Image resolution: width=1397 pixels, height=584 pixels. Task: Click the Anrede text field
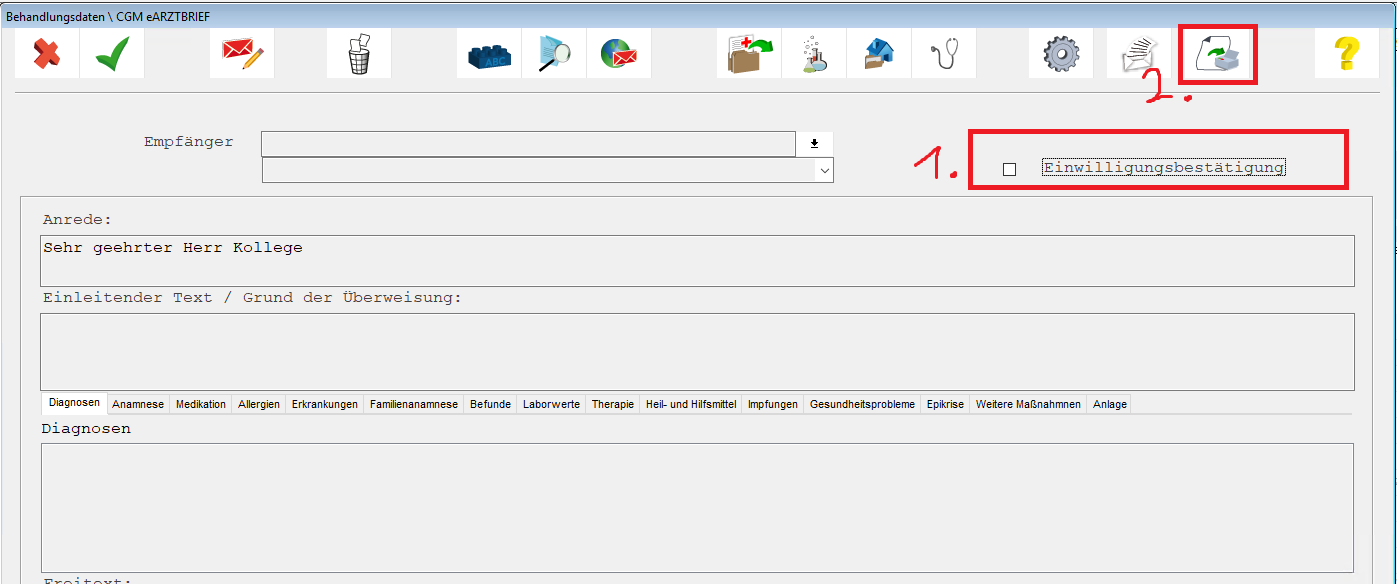(698, 260)
